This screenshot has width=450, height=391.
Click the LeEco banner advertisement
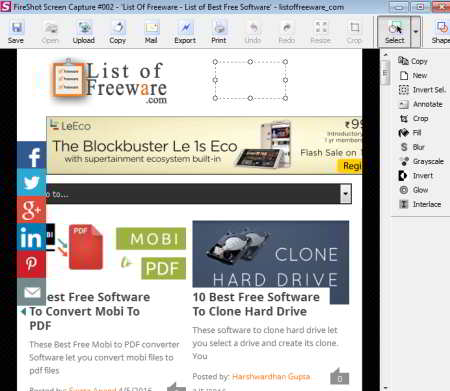click(x=204, y=145)
